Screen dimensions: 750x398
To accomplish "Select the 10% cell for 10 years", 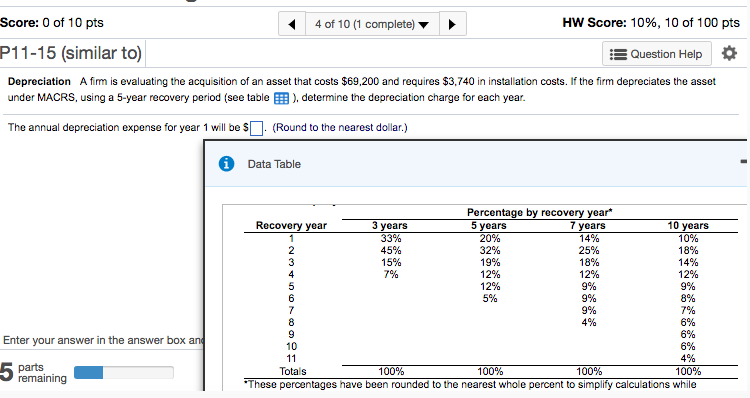I will pos(688,238).
